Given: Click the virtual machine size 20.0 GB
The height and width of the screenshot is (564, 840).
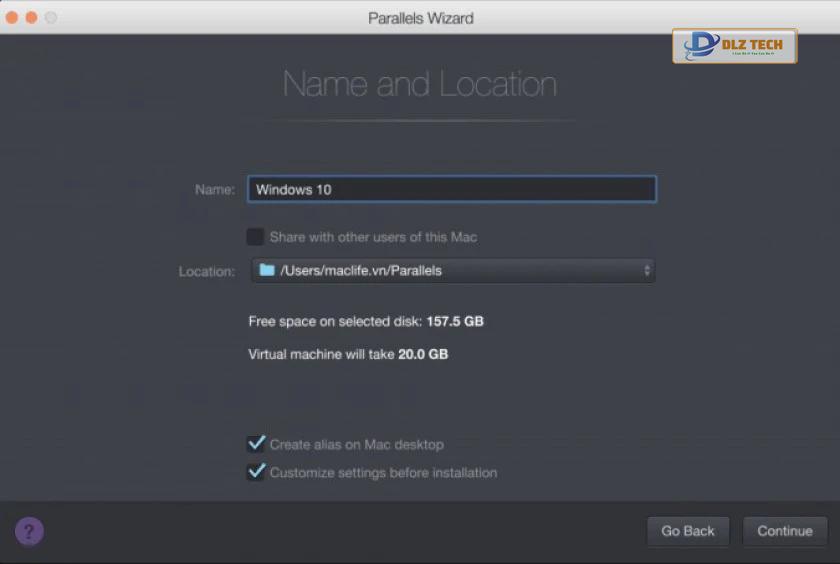Looking at the screenshot, I should click(423, 354).
